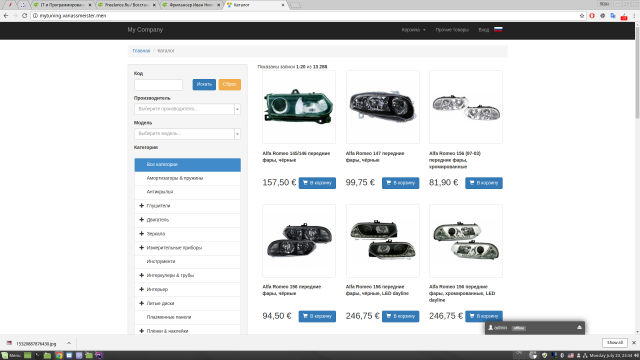Expand the Глушители category
The image size is (640, 360).
pos(141,206)
